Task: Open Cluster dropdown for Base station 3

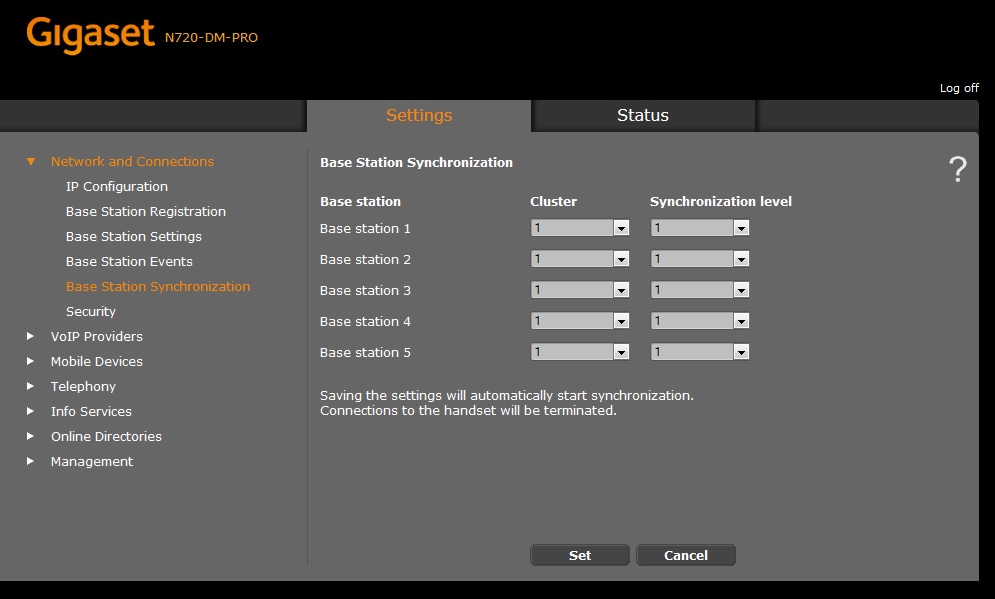Action: pyautogui.click(x=579, y=290)
